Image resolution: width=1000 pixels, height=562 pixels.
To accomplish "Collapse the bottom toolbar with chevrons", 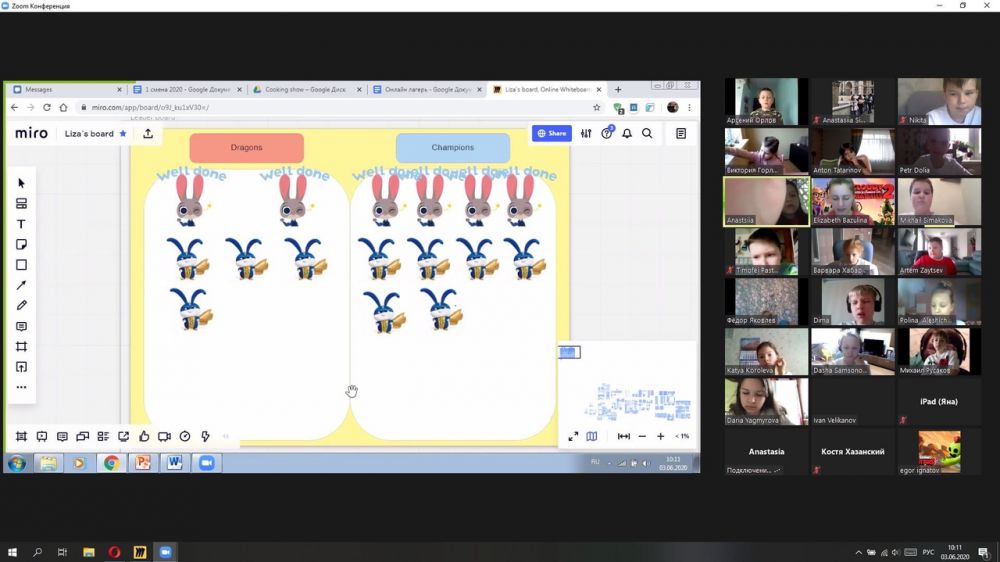I will coord(225,436).
